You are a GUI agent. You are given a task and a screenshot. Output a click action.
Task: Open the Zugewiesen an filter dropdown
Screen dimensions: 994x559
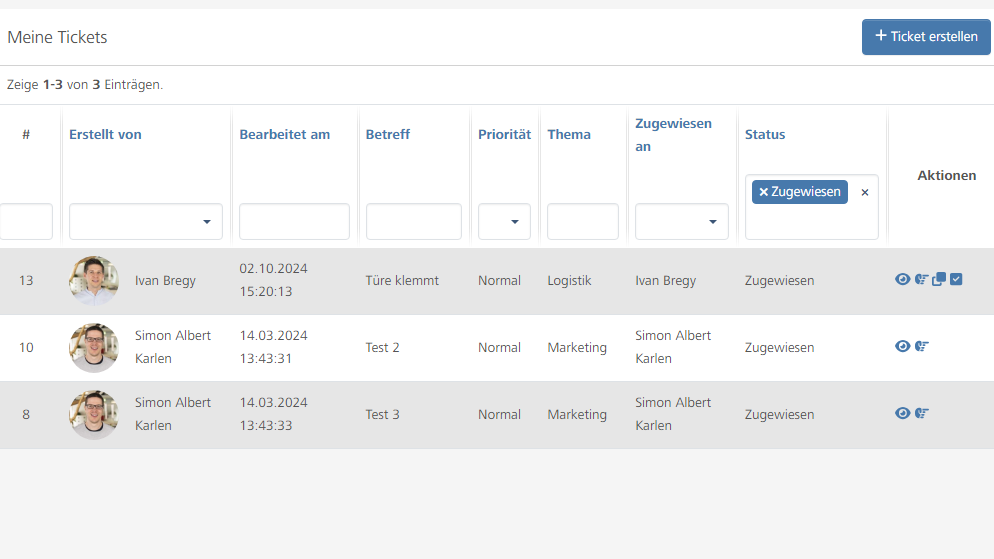(681, 222)
